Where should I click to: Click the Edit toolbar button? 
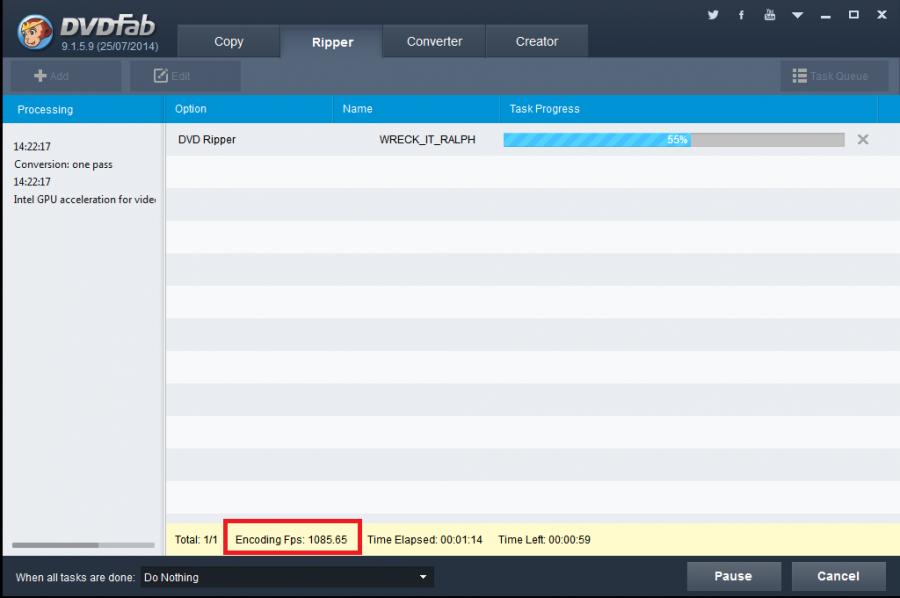coord(185,76)
